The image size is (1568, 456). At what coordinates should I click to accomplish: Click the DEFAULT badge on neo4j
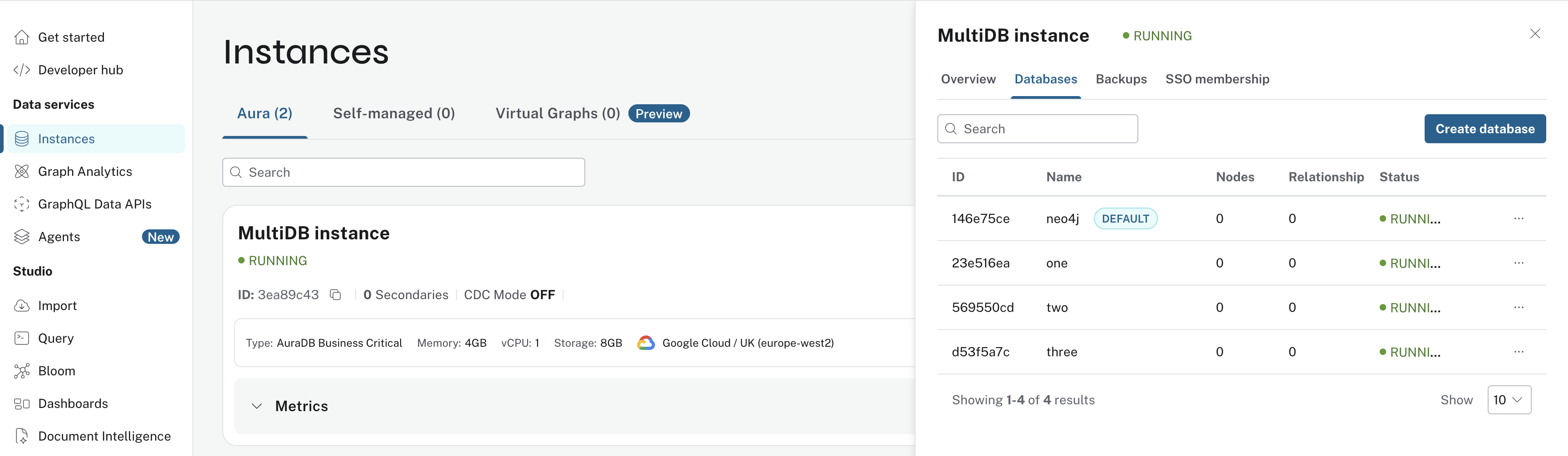1126,218
